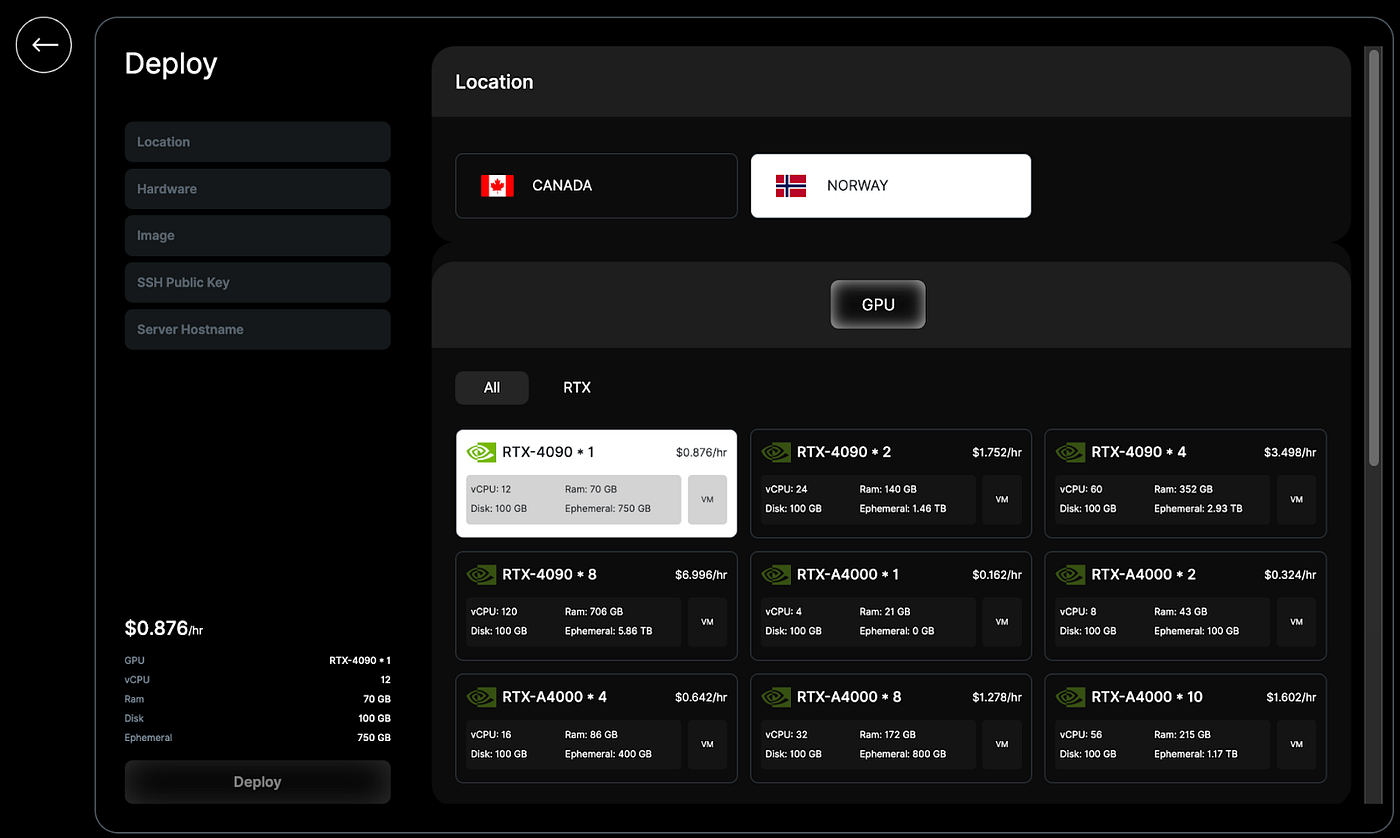Click the $3.498/hr price
Viewport: 1400px width, 838px height.
click(x=1290, y=453)
